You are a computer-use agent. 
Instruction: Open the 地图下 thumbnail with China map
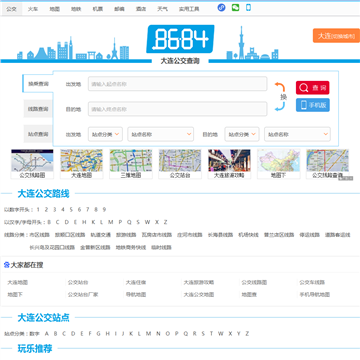coord(278,164)
